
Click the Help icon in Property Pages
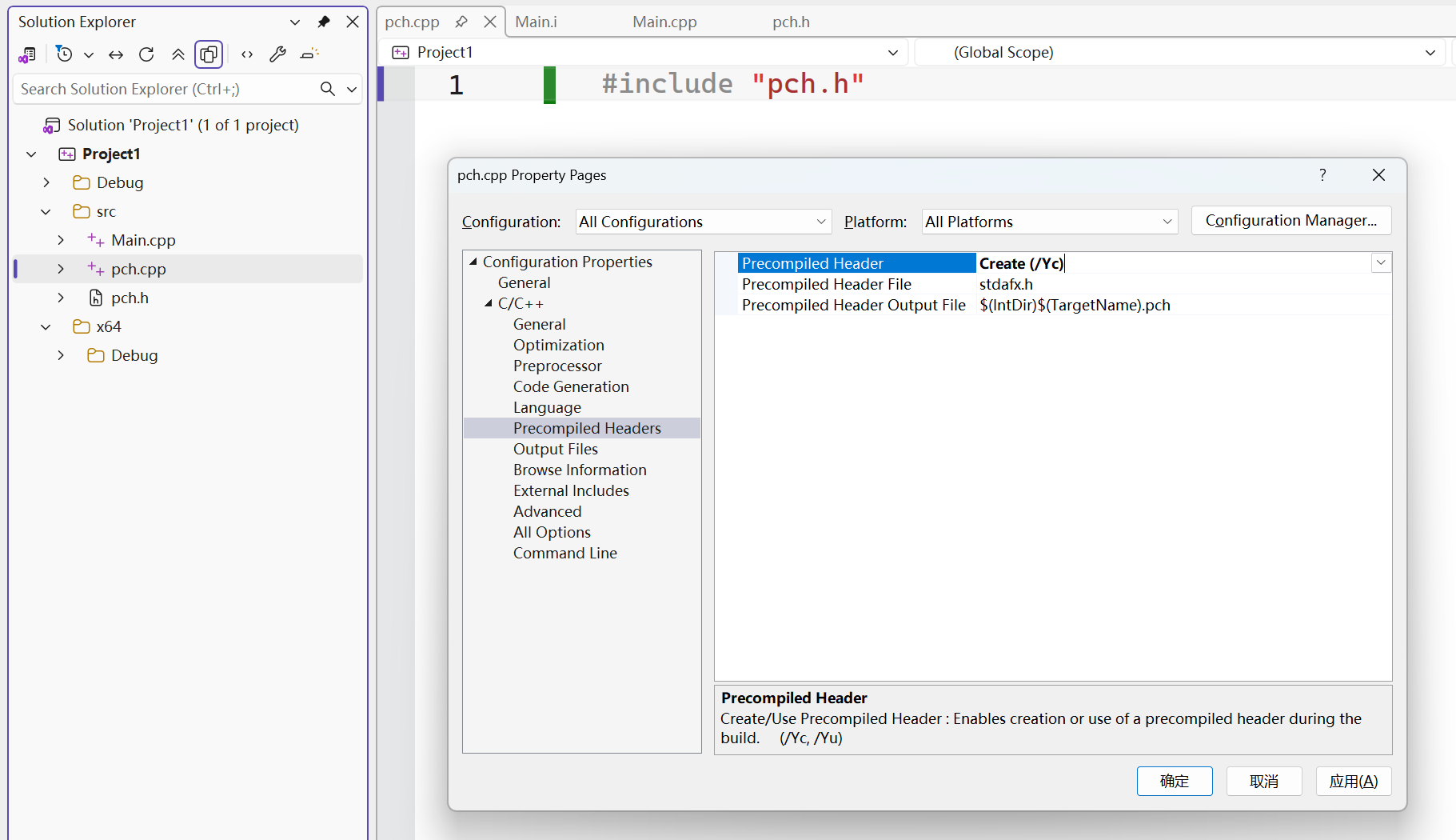(1323, 174)
